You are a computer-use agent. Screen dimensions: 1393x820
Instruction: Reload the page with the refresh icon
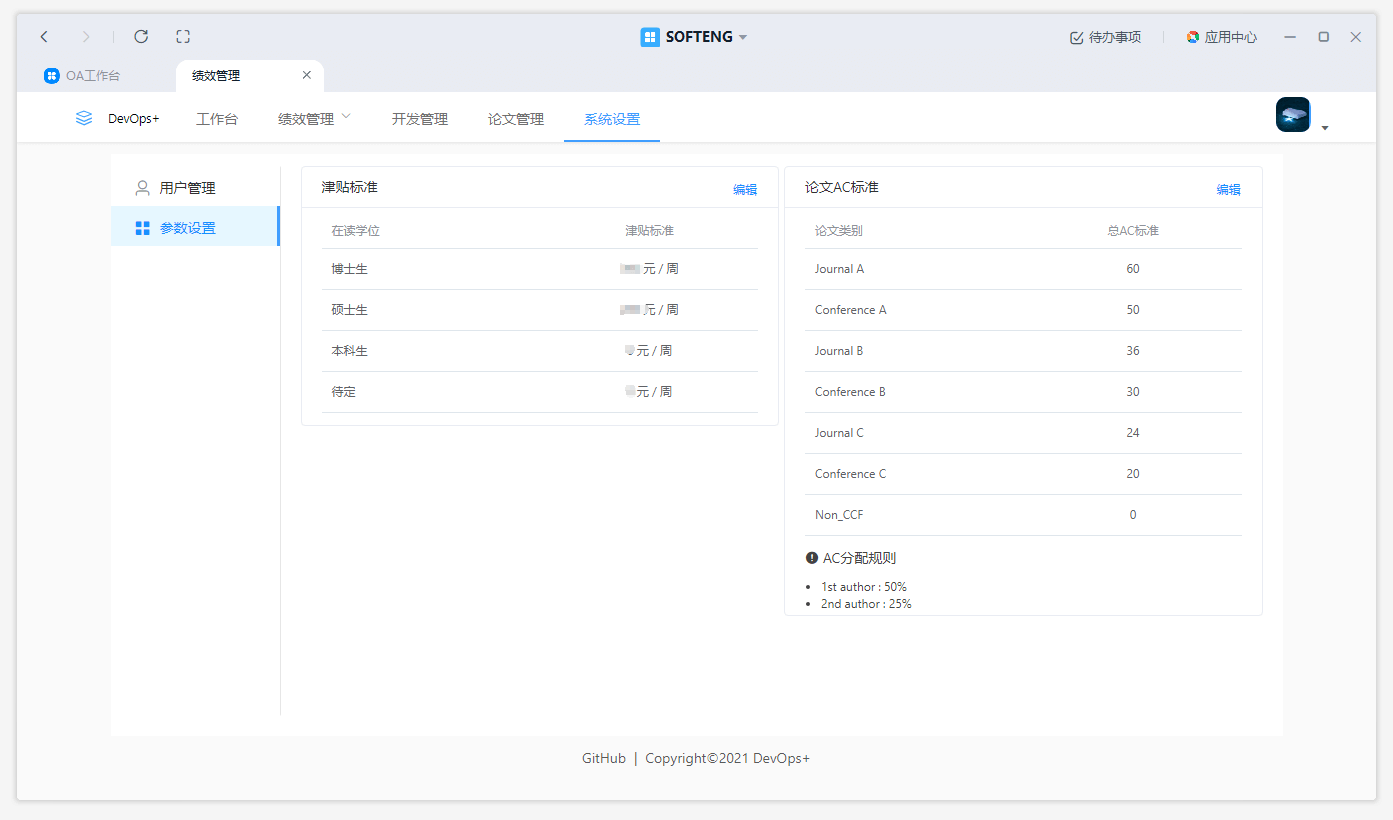point(141,37)
